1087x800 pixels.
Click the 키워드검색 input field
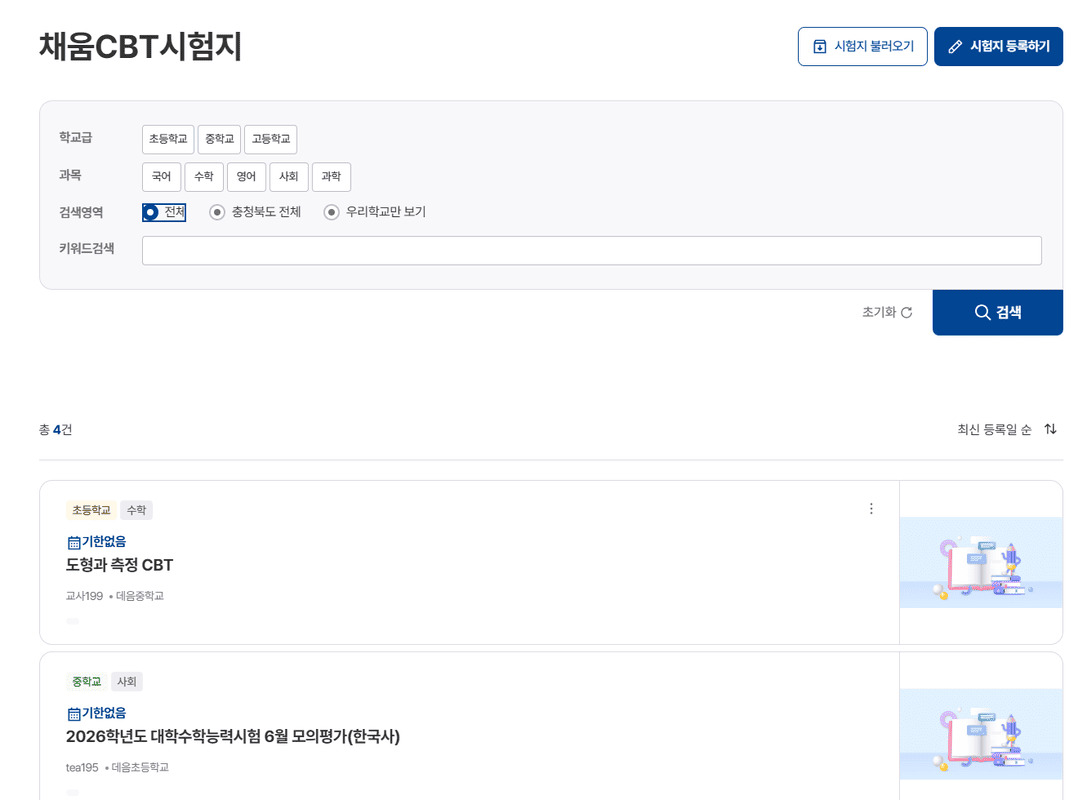(x=591, y=250)
